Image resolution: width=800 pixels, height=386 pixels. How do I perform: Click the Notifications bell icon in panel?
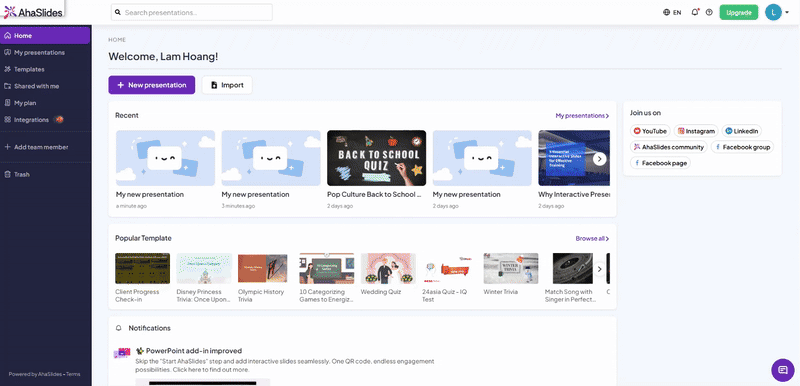click(x=119, y=328)
